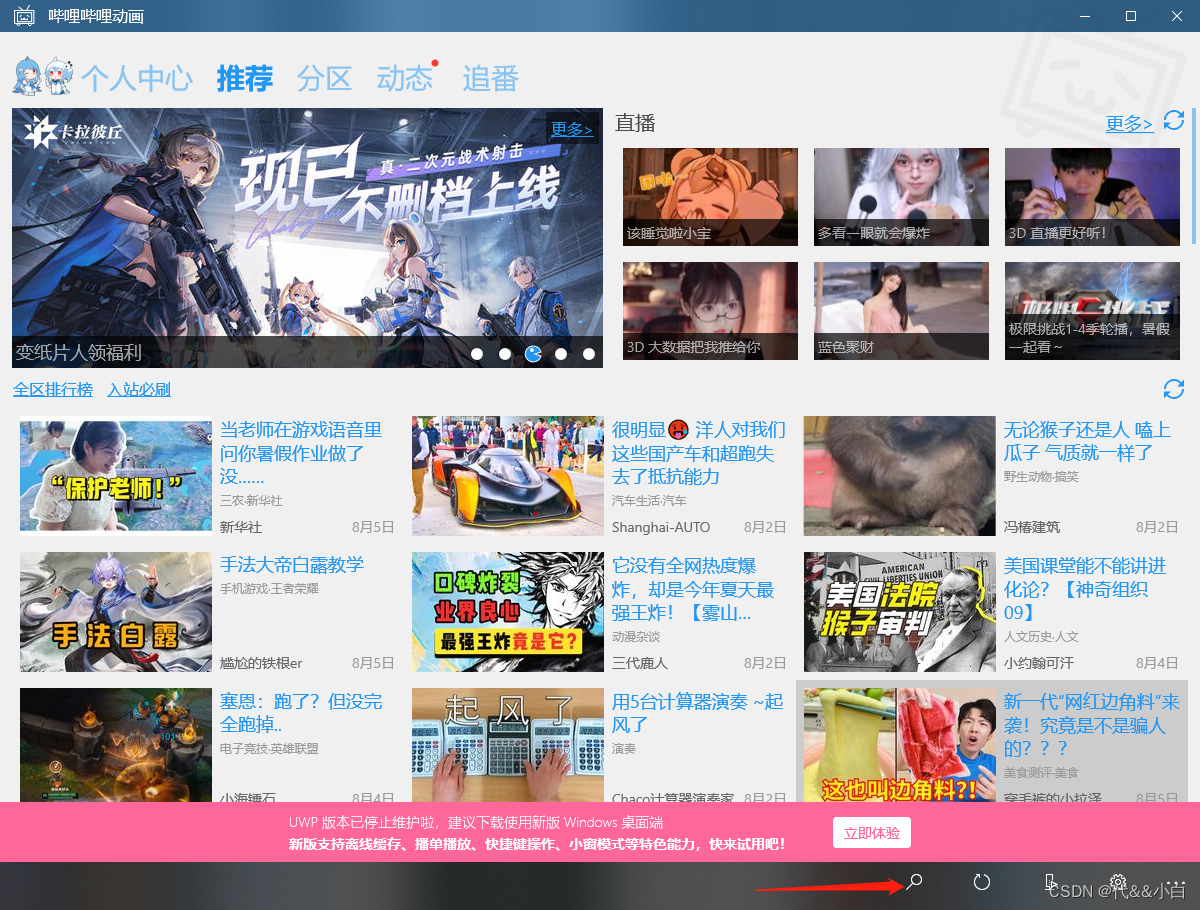Click the bilibili TV logo in title bar
Screen dimensions: 1200x910
pyautogui.click(x=24, y=16)
